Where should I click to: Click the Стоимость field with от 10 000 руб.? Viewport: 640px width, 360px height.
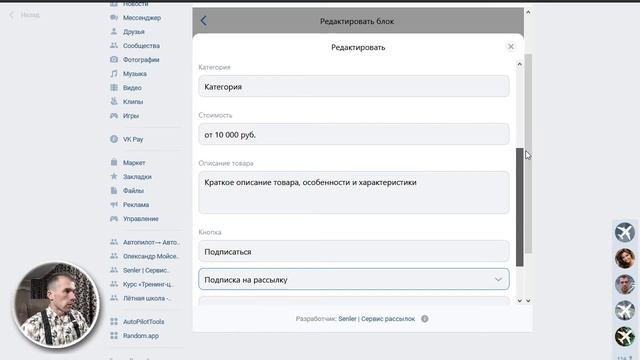pos(354,134)
